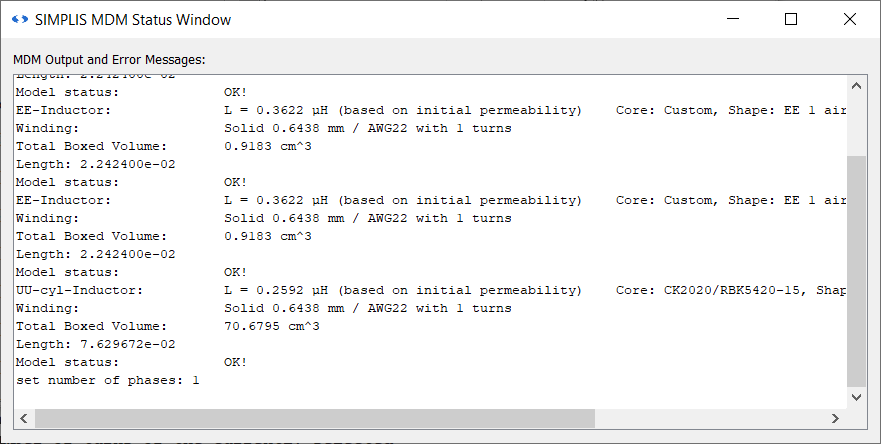Image resolution: width=881 pixels, height=444 pixels.
Task: Click the 'MDM Output and Error Messages' label
Action: point(109,60)
